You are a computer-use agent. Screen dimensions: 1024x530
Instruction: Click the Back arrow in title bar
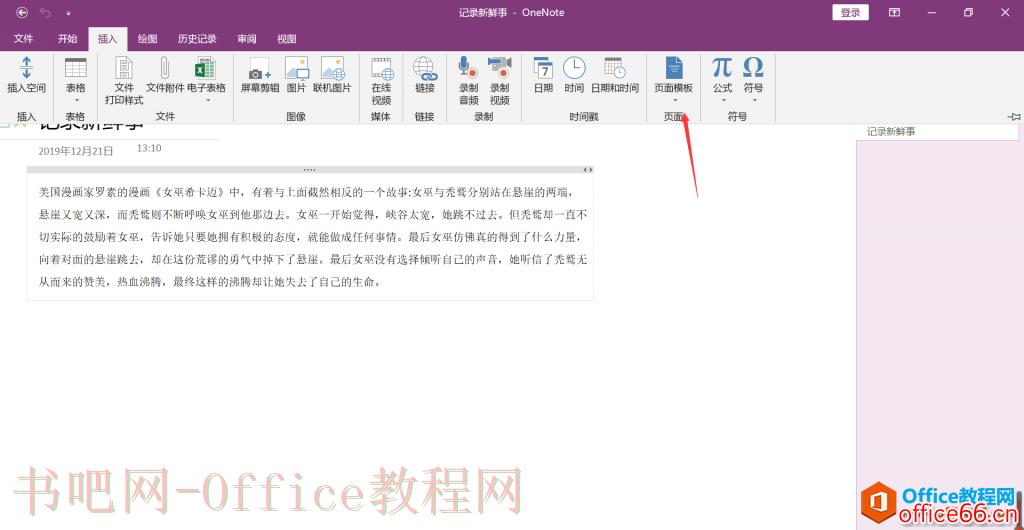(23, 12)
